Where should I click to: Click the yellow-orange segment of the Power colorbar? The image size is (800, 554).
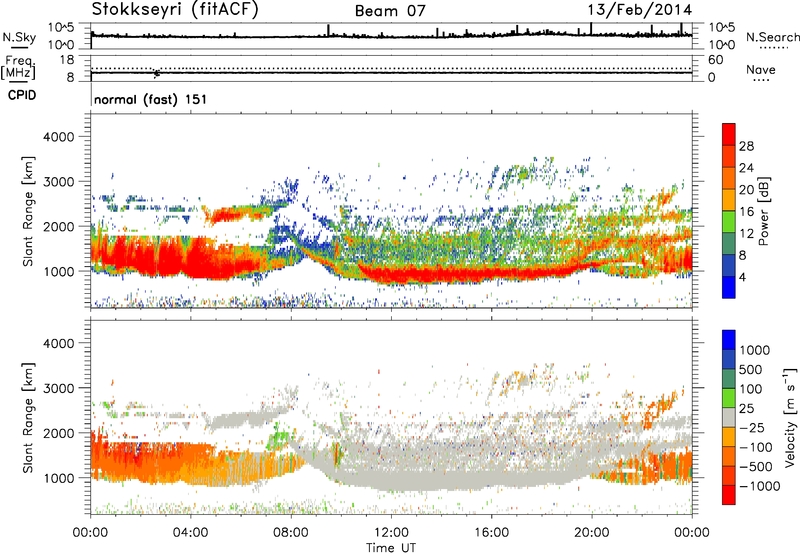tap(729, 200)
